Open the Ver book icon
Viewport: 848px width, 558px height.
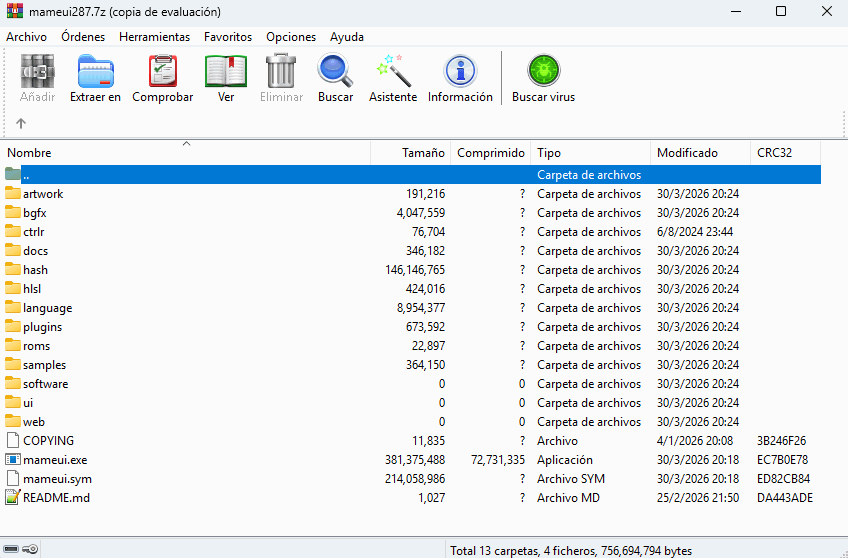[226, 71]
